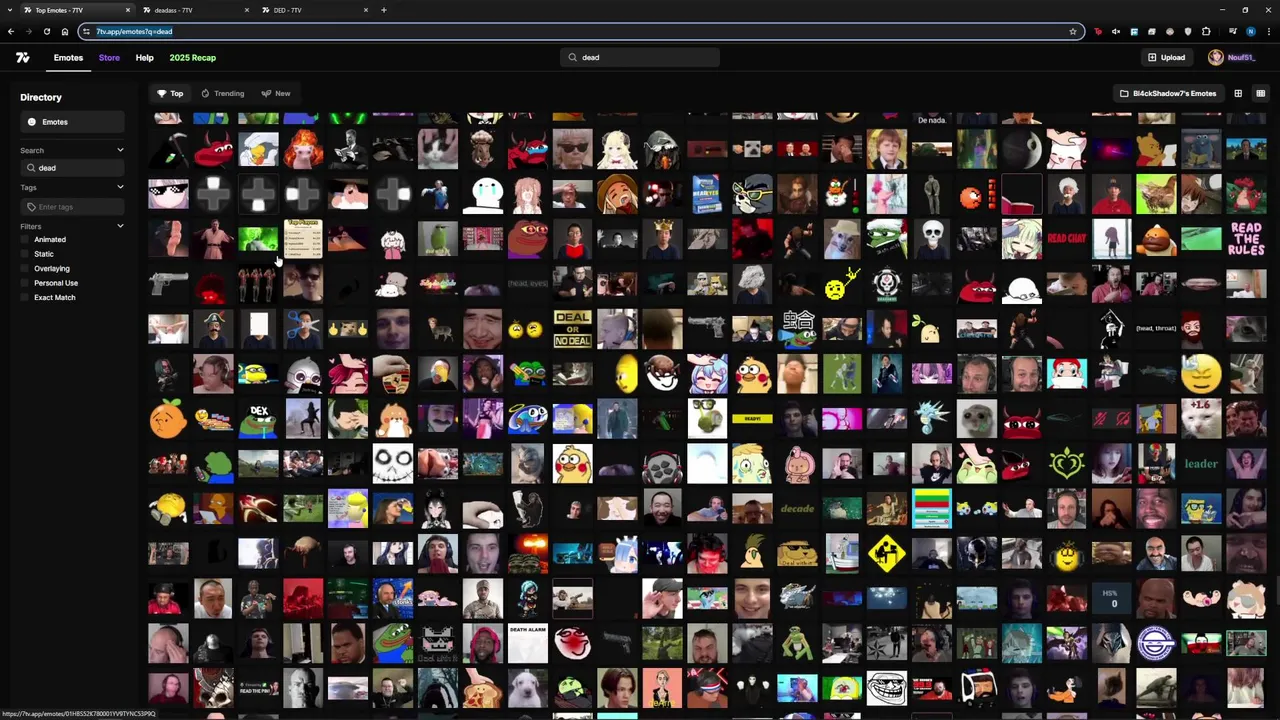Open the Help page

tap(144, 58)
